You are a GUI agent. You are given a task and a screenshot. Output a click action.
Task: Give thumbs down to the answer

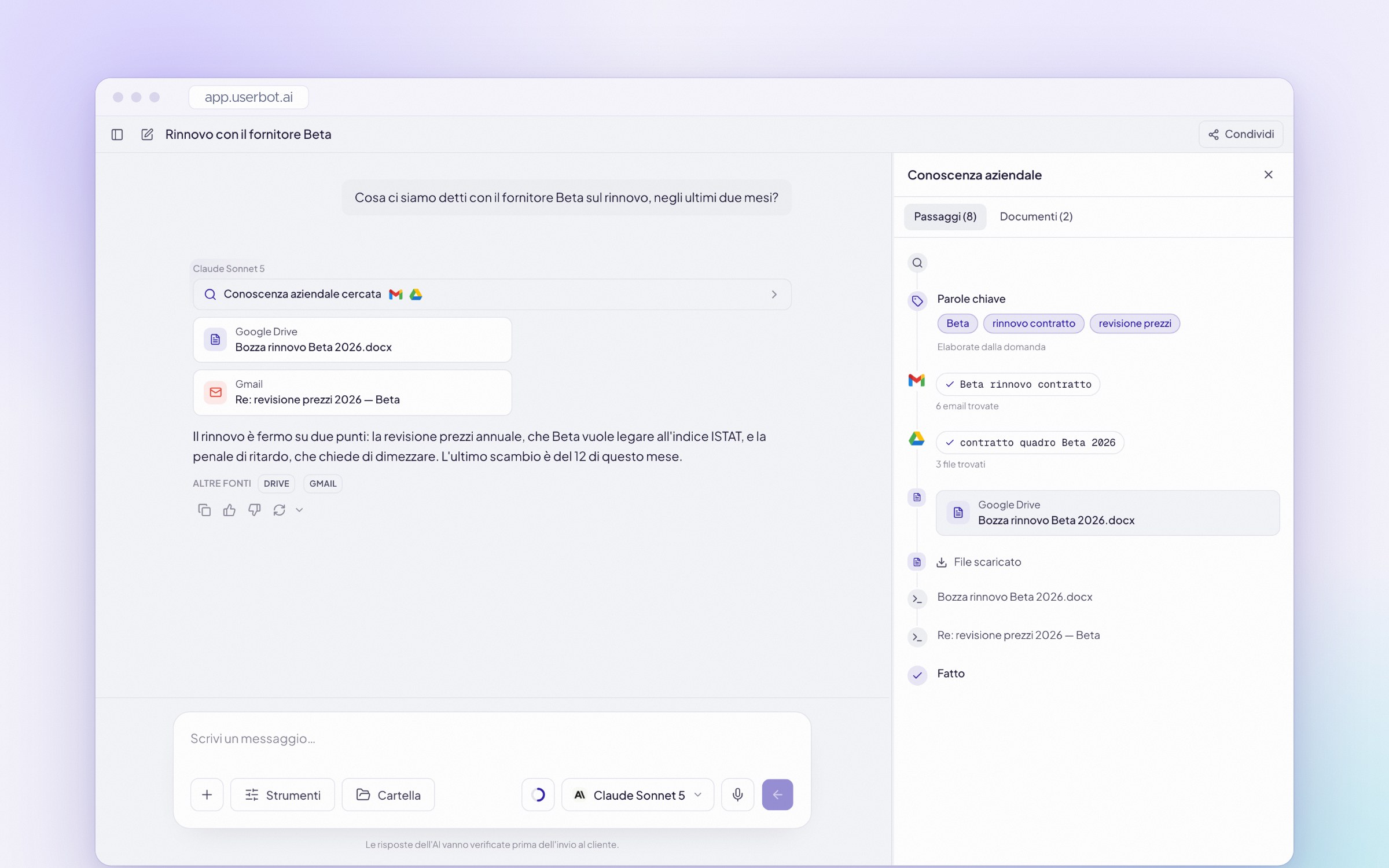pyautogui.click(x=254, y=510)
